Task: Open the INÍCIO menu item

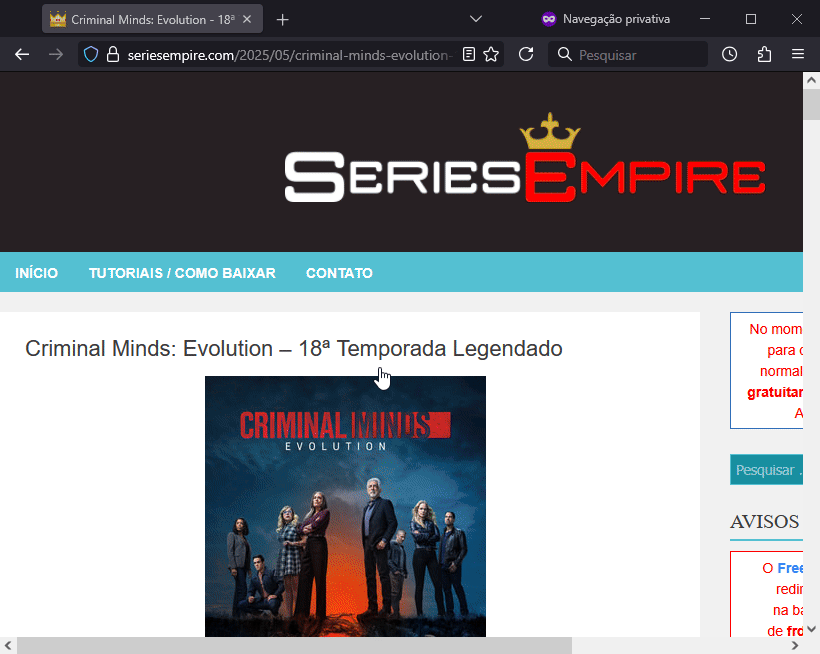Action: click(x=37, y=273)
